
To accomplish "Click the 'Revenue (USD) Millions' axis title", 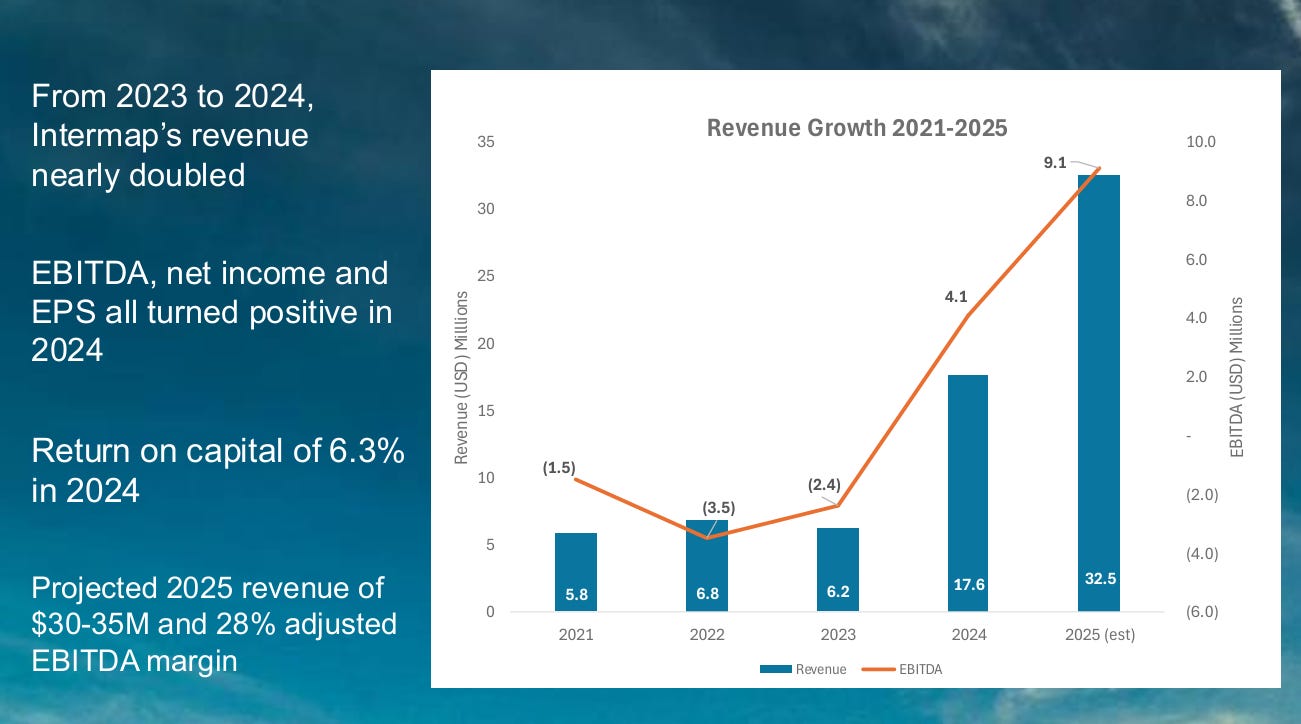I will [x=462, y=377].
